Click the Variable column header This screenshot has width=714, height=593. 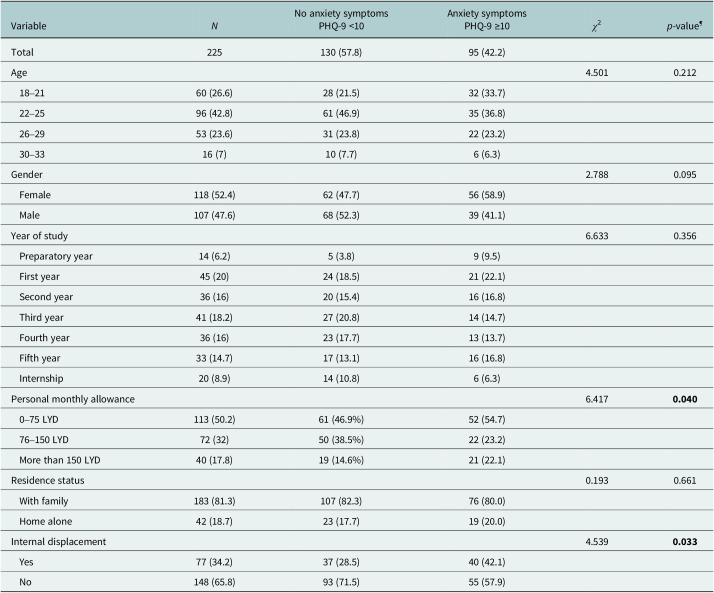point(28,26)
